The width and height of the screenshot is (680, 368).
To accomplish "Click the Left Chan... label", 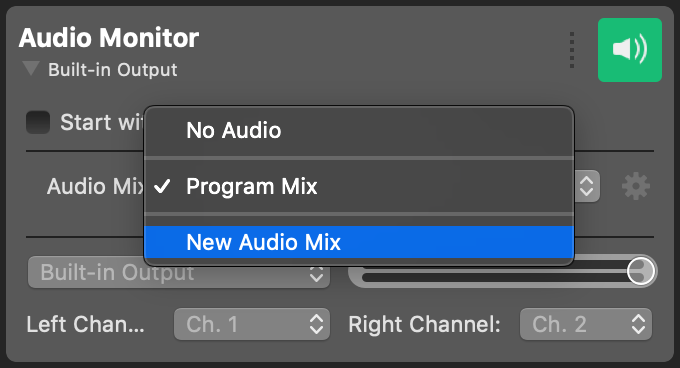I will (x=85, y=324).
